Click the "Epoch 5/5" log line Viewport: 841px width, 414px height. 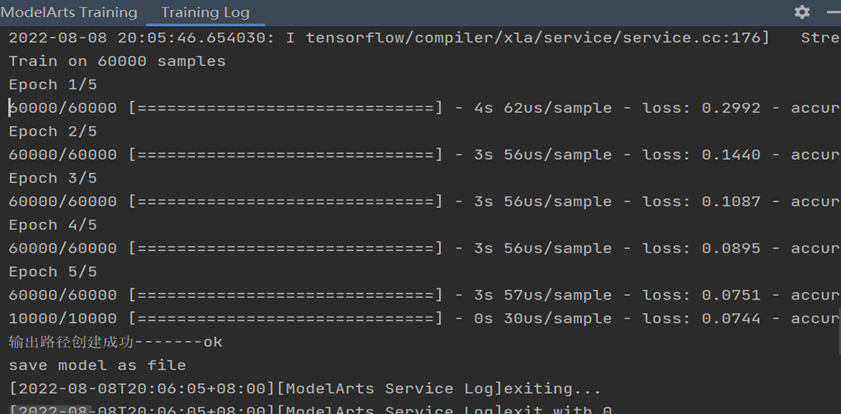tap(53, 272)
